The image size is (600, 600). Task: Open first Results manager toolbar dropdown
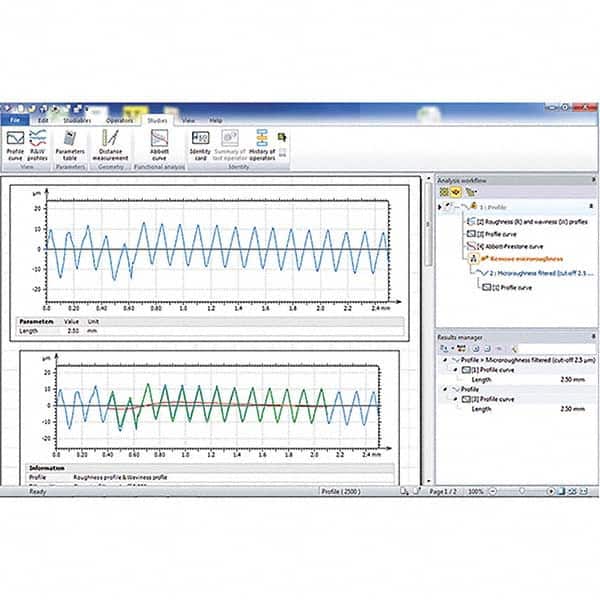pyautogui.click(x=447, y=349)
